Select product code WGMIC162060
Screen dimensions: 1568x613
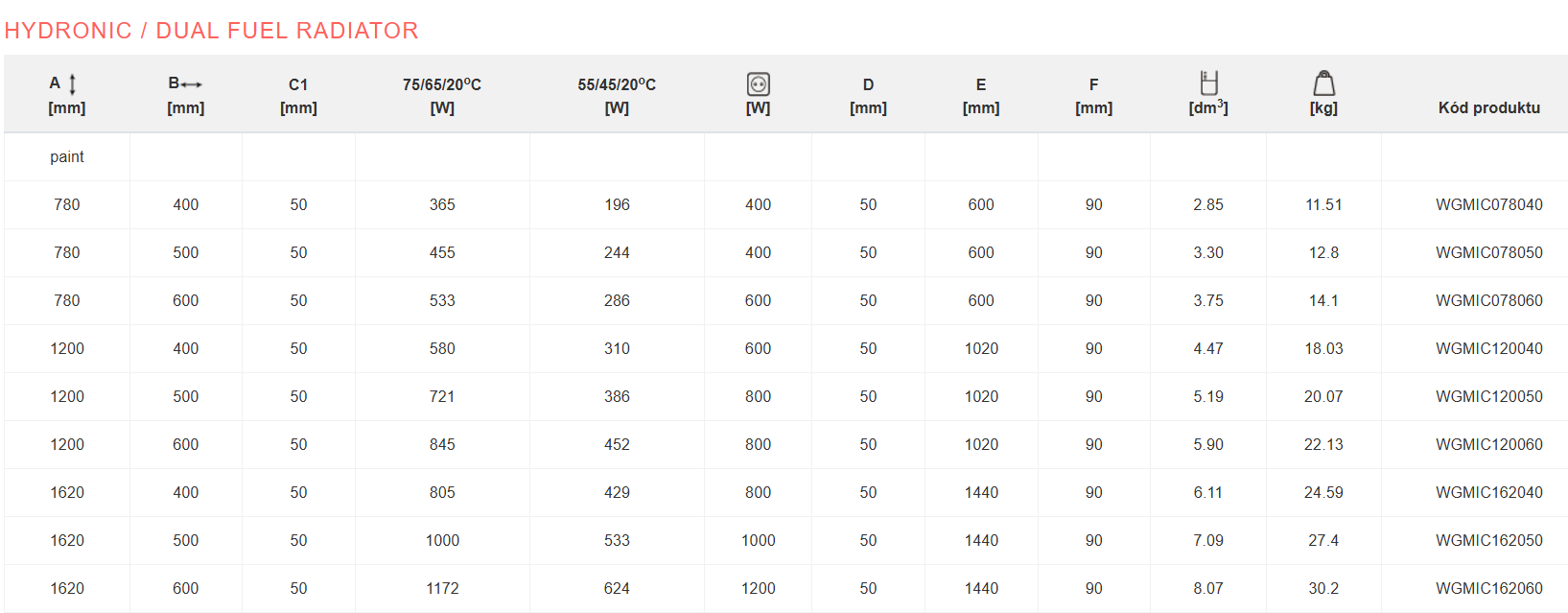(1488, 588)
